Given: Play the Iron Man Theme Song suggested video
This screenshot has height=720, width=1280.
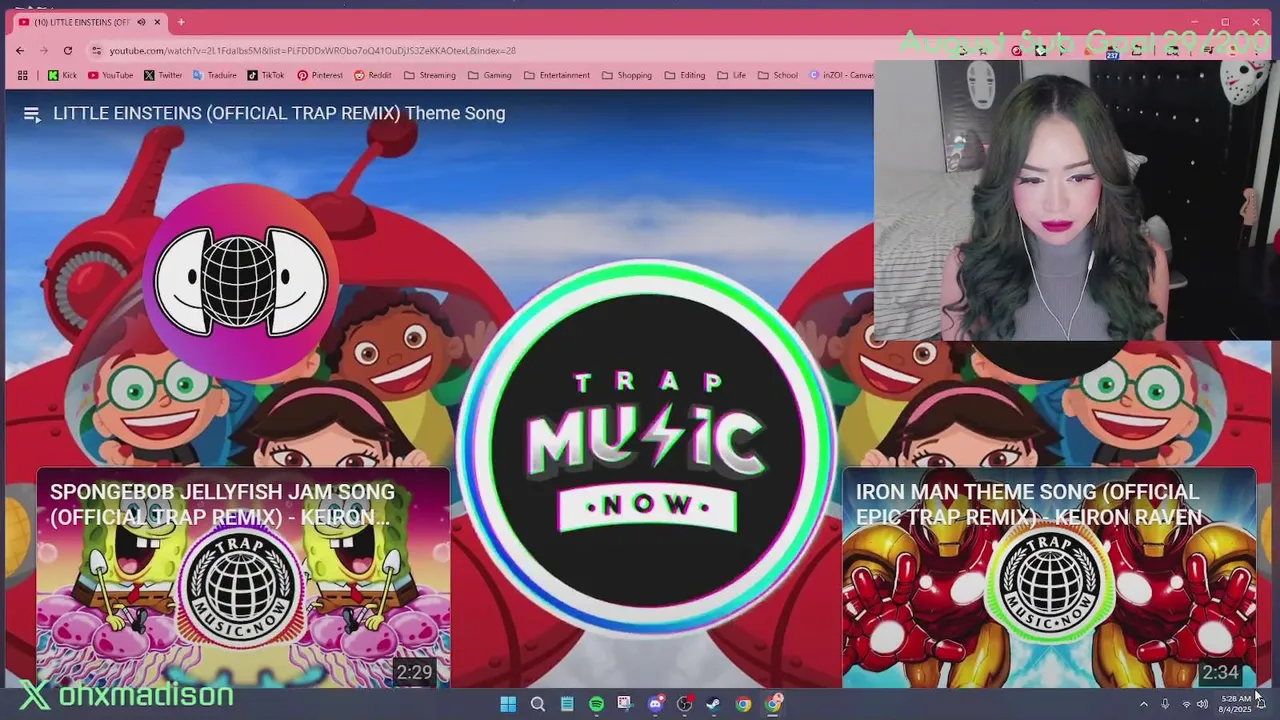Looking at the screenshot, I should click(x=1049, y=577).
